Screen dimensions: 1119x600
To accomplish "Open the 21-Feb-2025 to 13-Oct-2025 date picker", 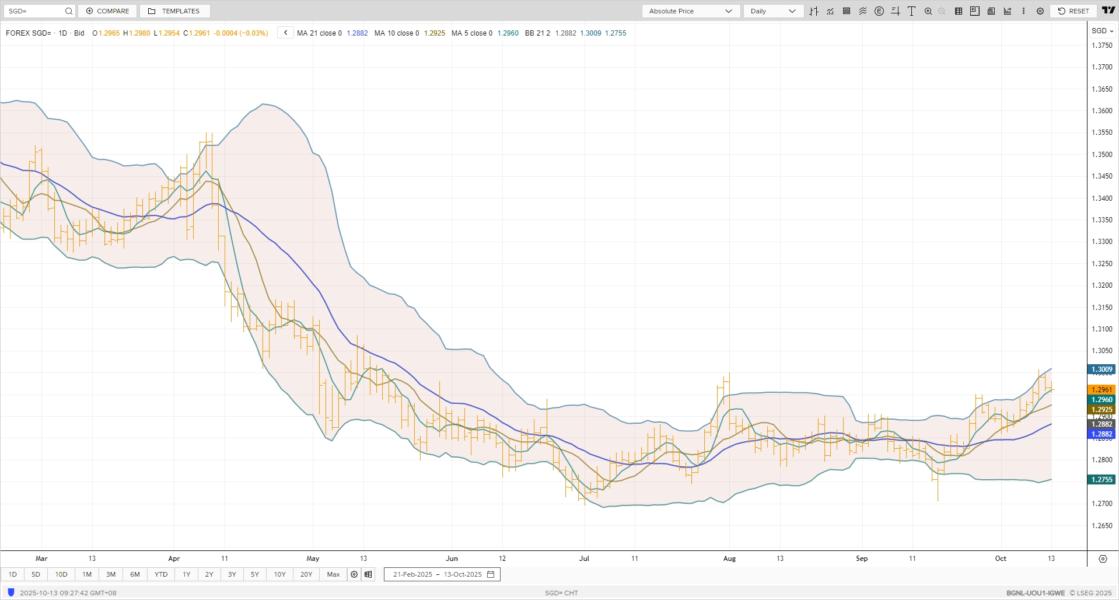I will [442, 574].
